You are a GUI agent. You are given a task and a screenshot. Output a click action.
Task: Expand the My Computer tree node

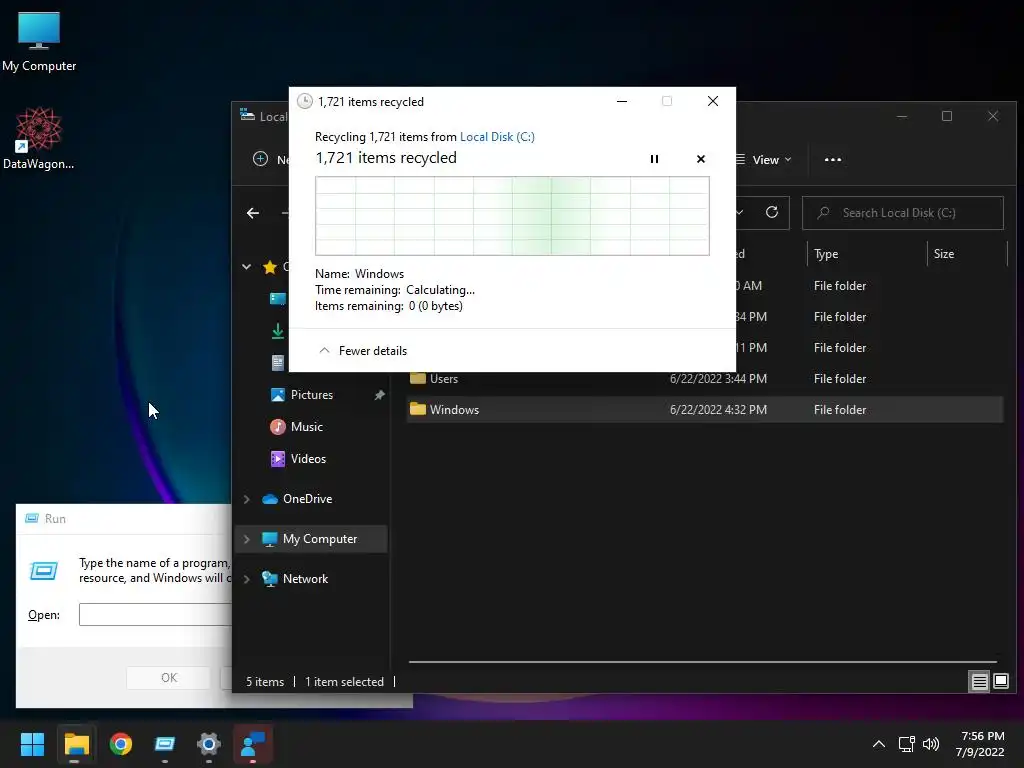[247, 539]
